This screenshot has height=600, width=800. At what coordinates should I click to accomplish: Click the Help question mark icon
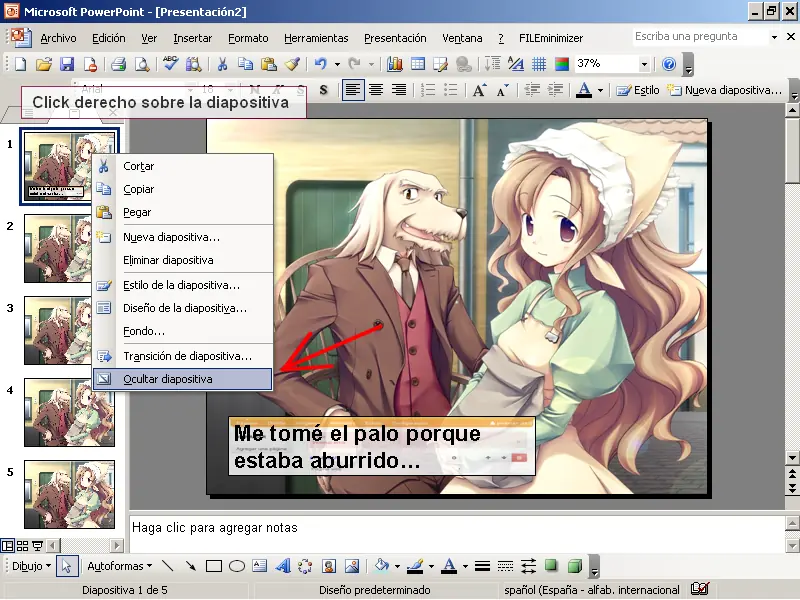tap(669, 64)
